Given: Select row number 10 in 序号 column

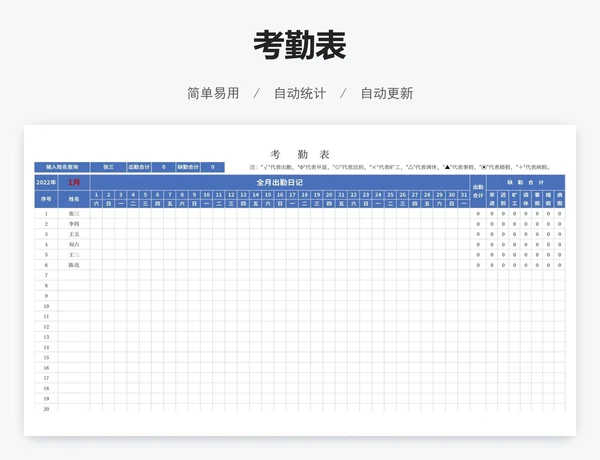Looking at the screenshot, I should [46, 306].
